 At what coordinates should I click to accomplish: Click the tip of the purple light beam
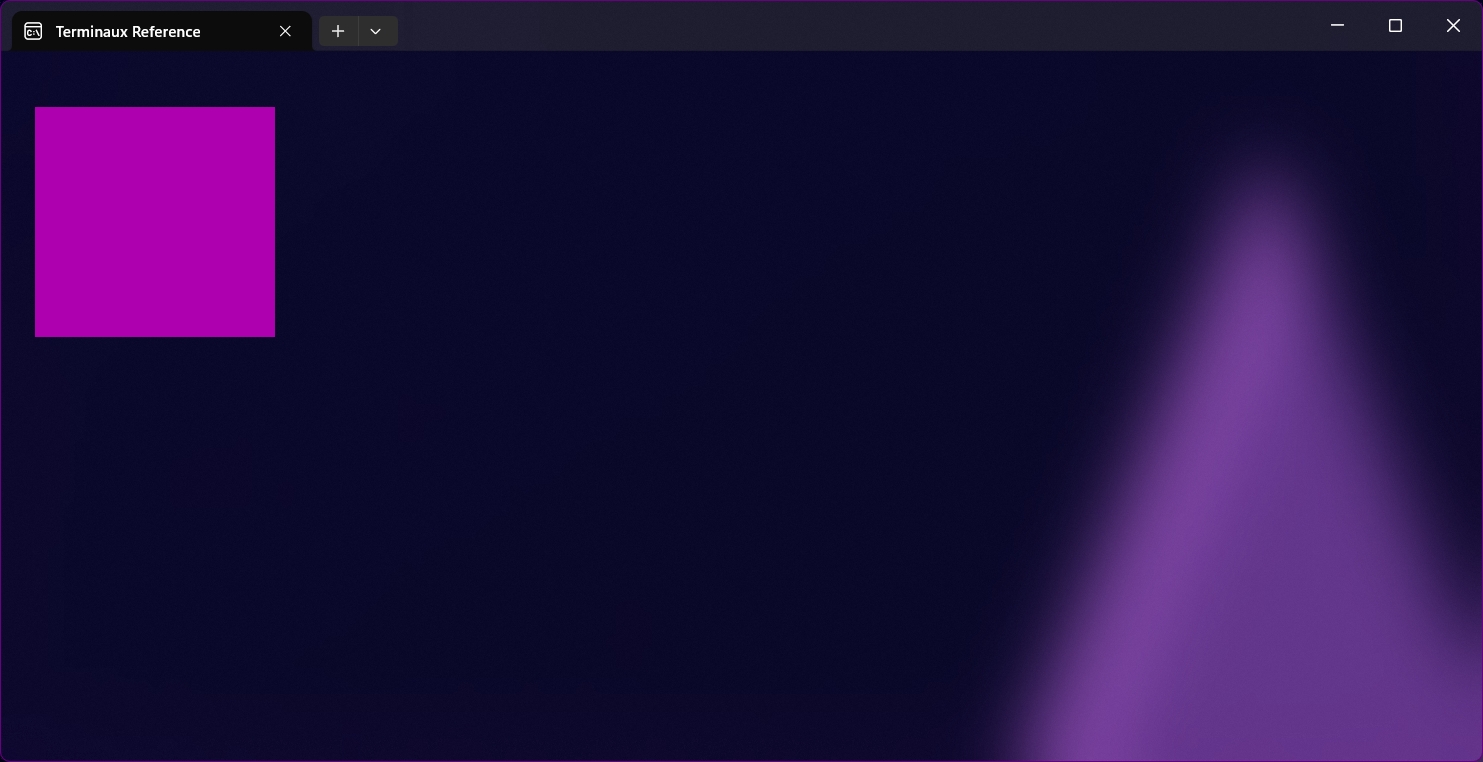(1265, 180)
